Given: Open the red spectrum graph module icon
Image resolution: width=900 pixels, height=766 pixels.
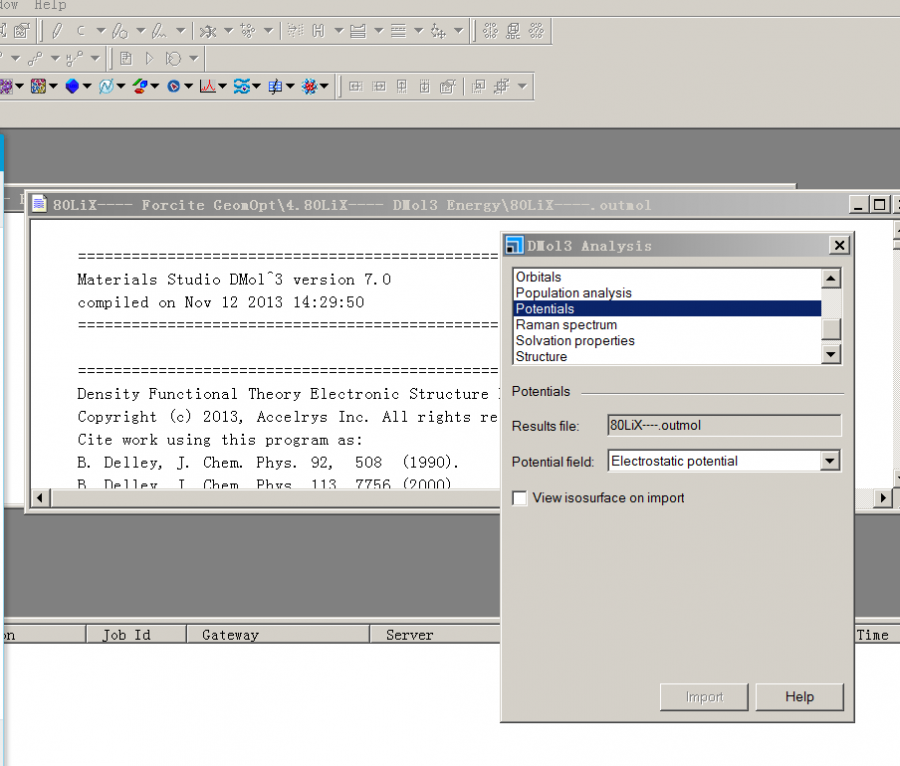Looking at the screenshot, I should coord(207,86).
